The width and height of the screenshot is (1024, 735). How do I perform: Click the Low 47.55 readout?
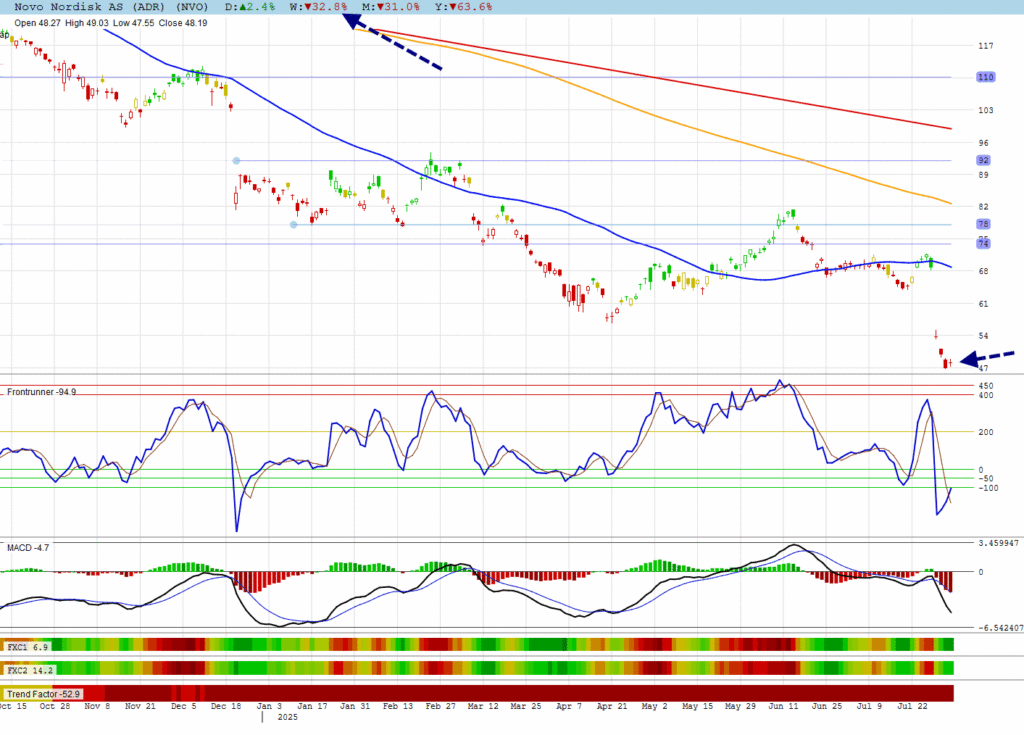[133, 23]
